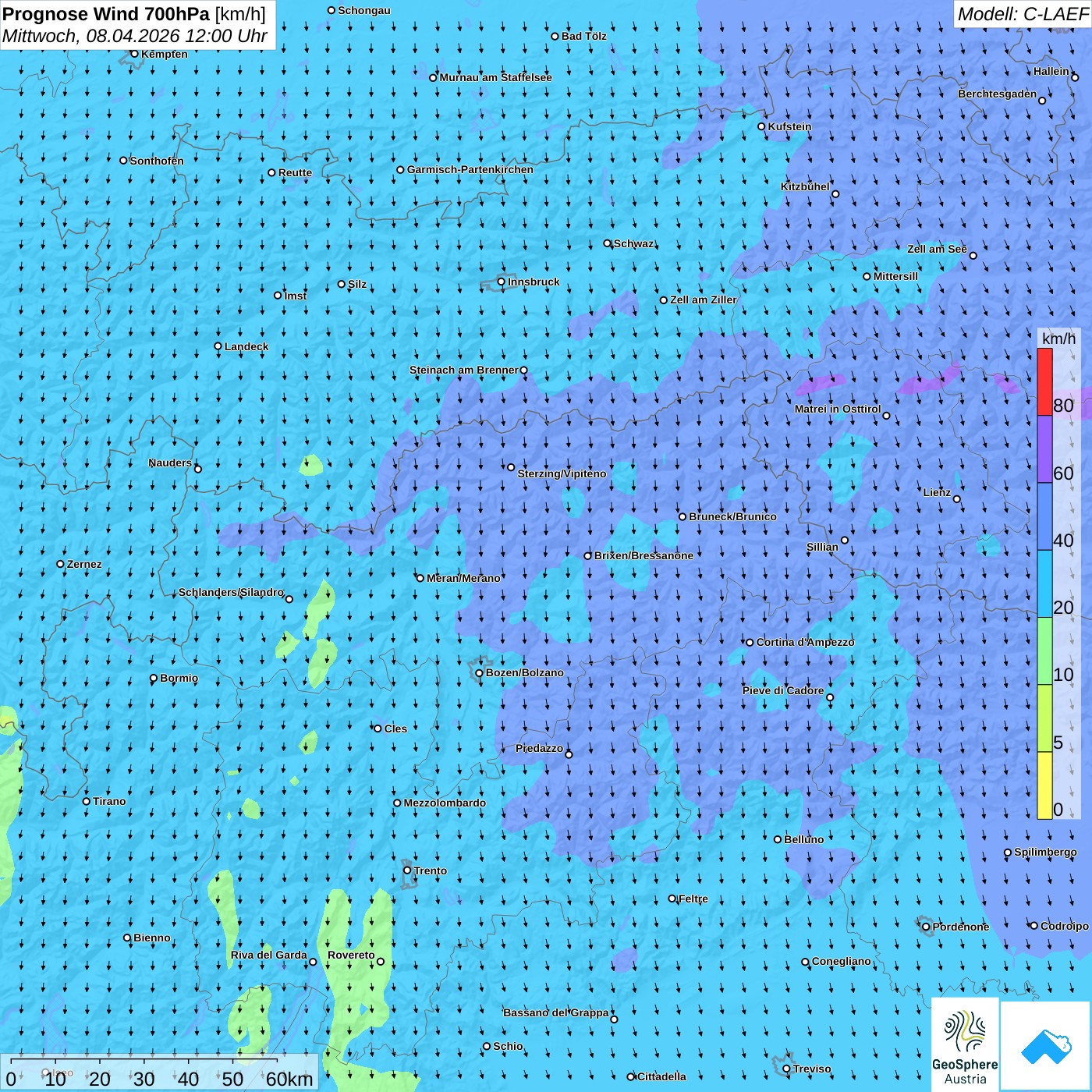
Task: Click the Bienno location dot
Action: [127, 938]
